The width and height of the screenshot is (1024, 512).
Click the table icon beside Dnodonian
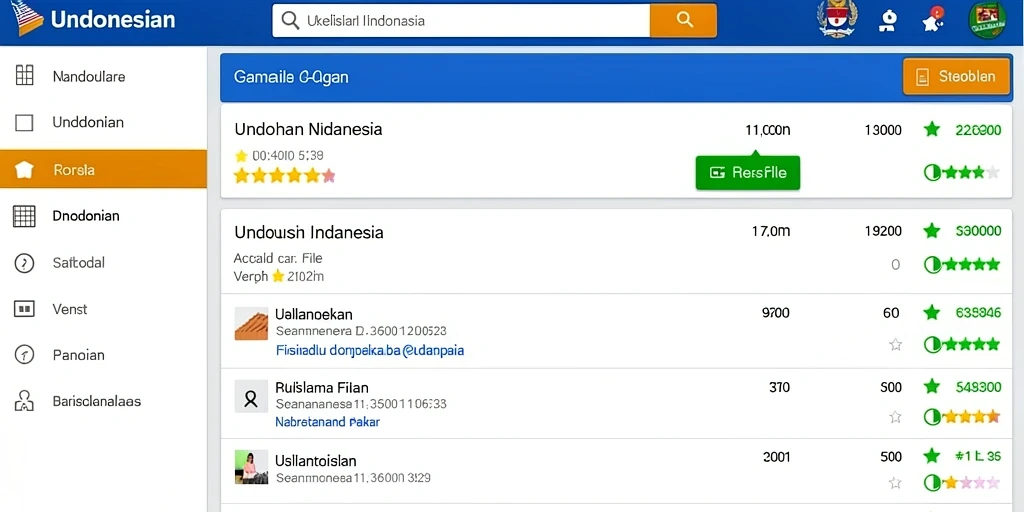pyautogui.click(x=24, y=216)
